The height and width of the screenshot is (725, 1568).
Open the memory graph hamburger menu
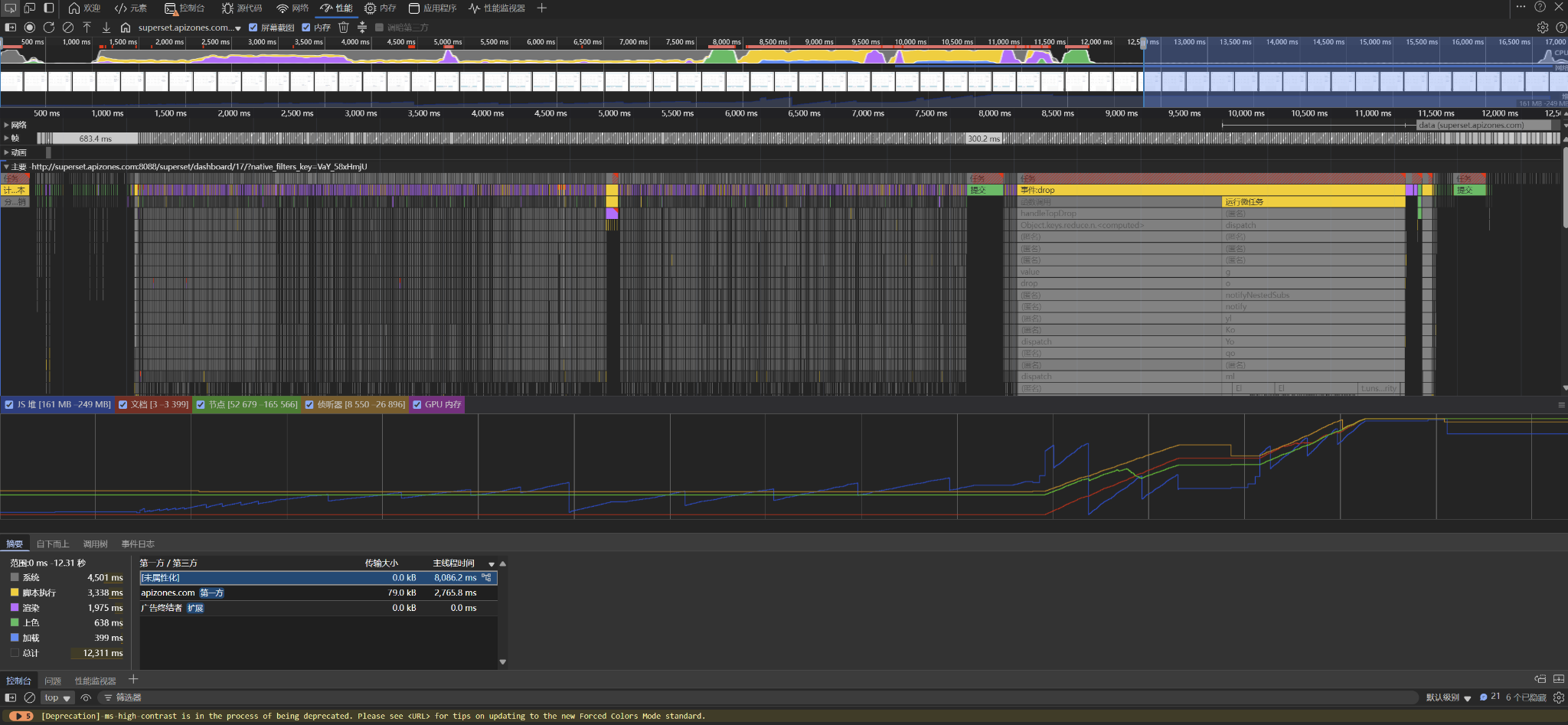[1561, 405]
